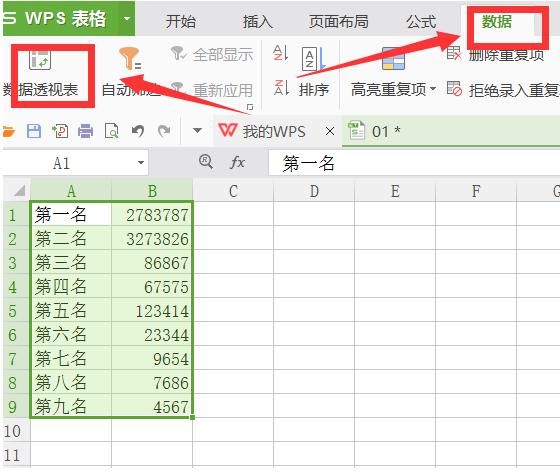Redo the last action
This screenshot has width=560, height=472.
[x=164, y=131]
